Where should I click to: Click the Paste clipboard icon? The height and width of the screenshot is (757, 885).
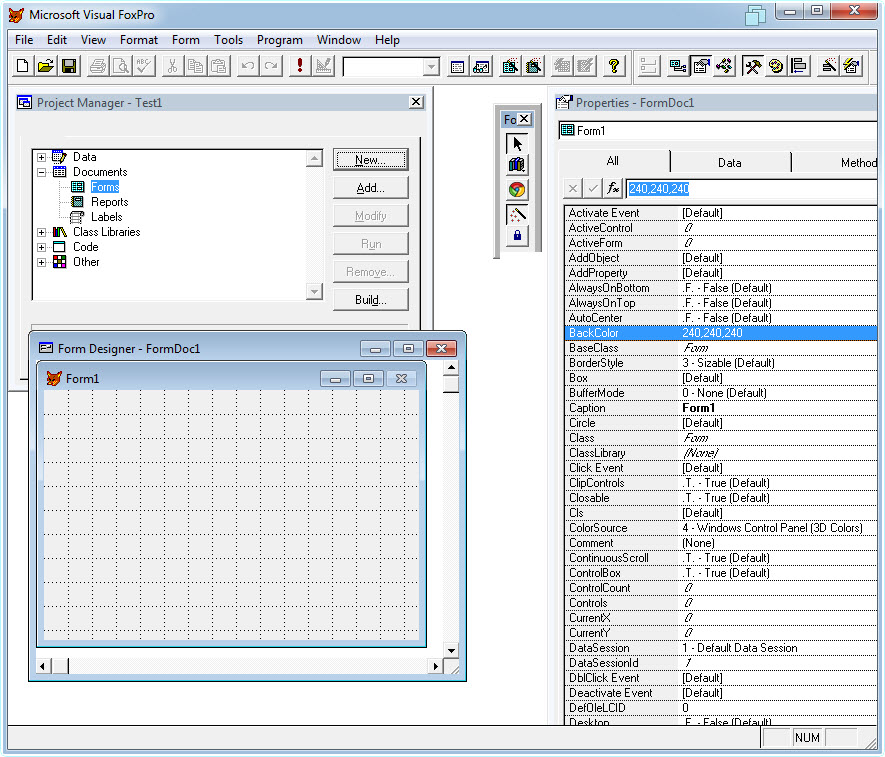pos(218,67)
